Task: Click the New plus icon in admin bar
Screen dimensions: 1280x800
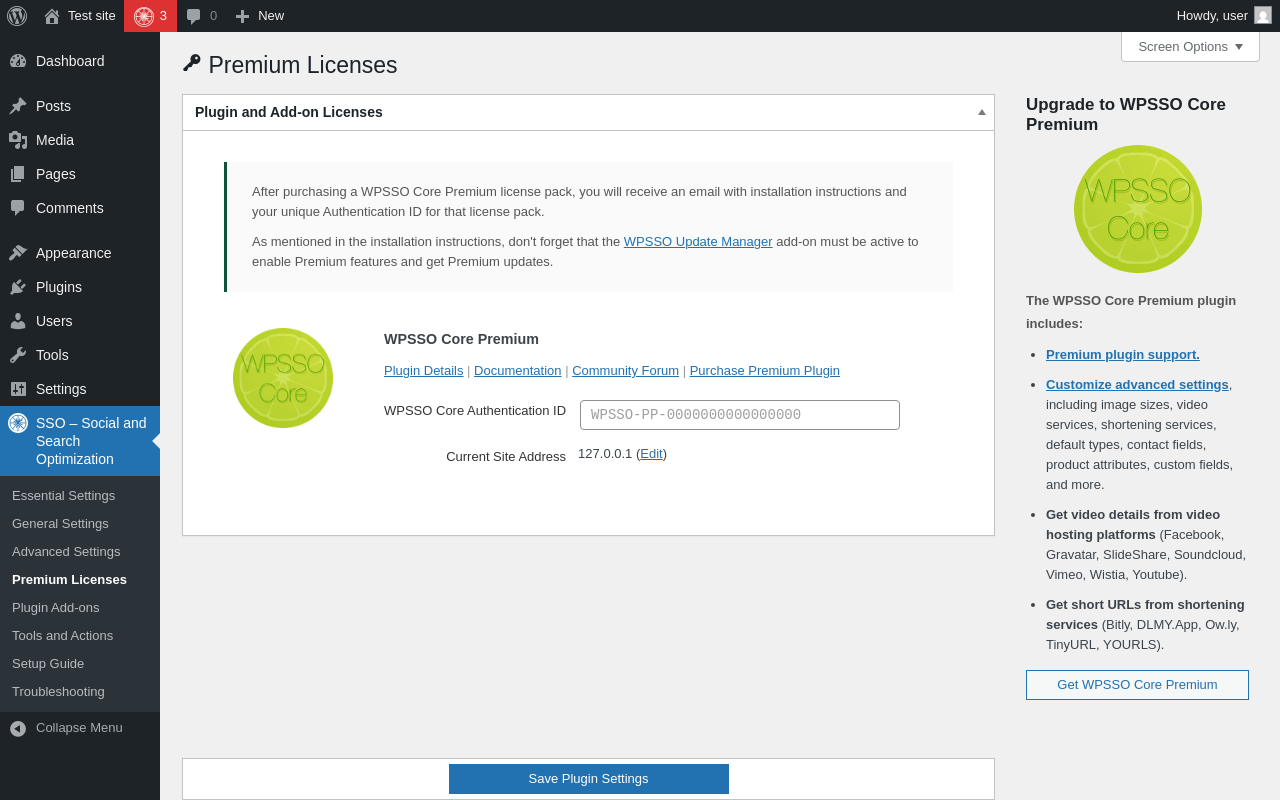Action: click(x=242, y=16)
